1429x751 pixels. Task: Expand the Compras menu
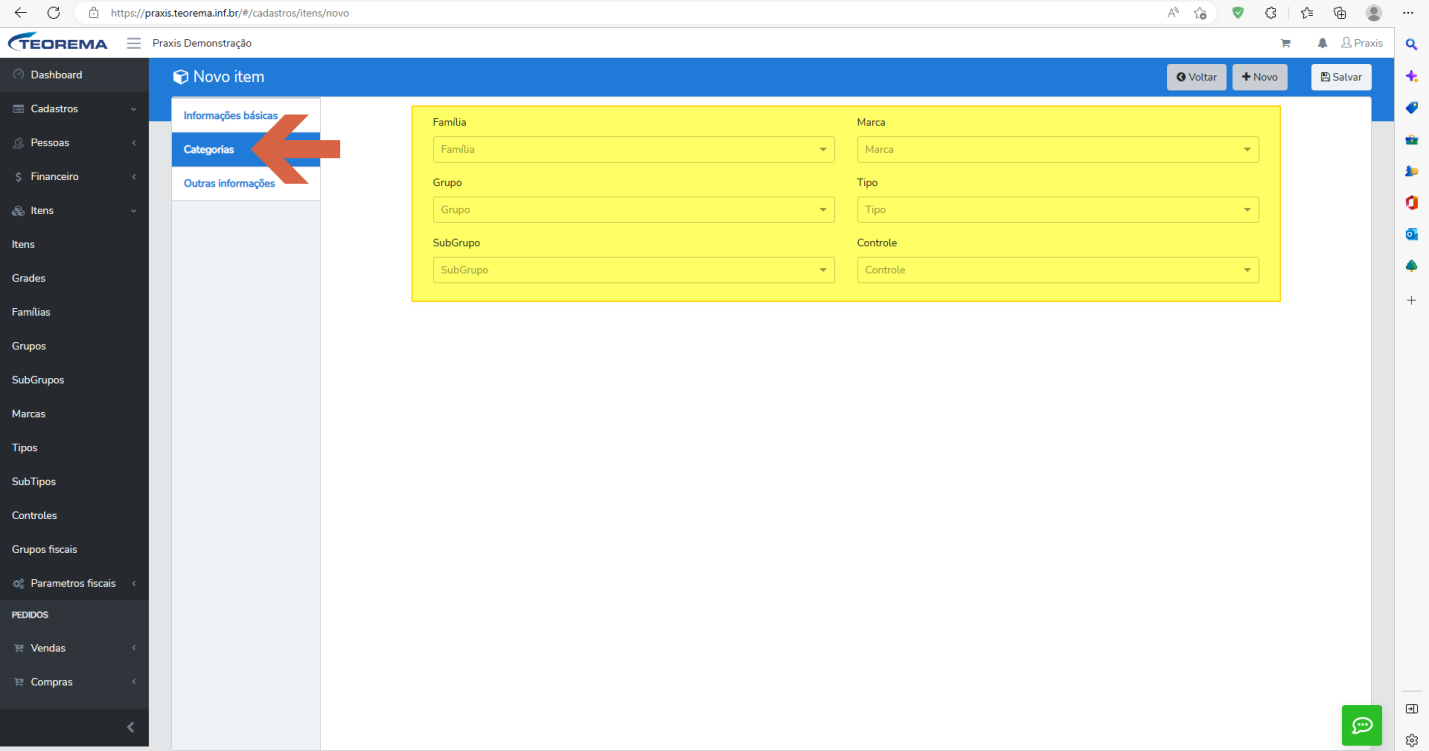(74, 682)
